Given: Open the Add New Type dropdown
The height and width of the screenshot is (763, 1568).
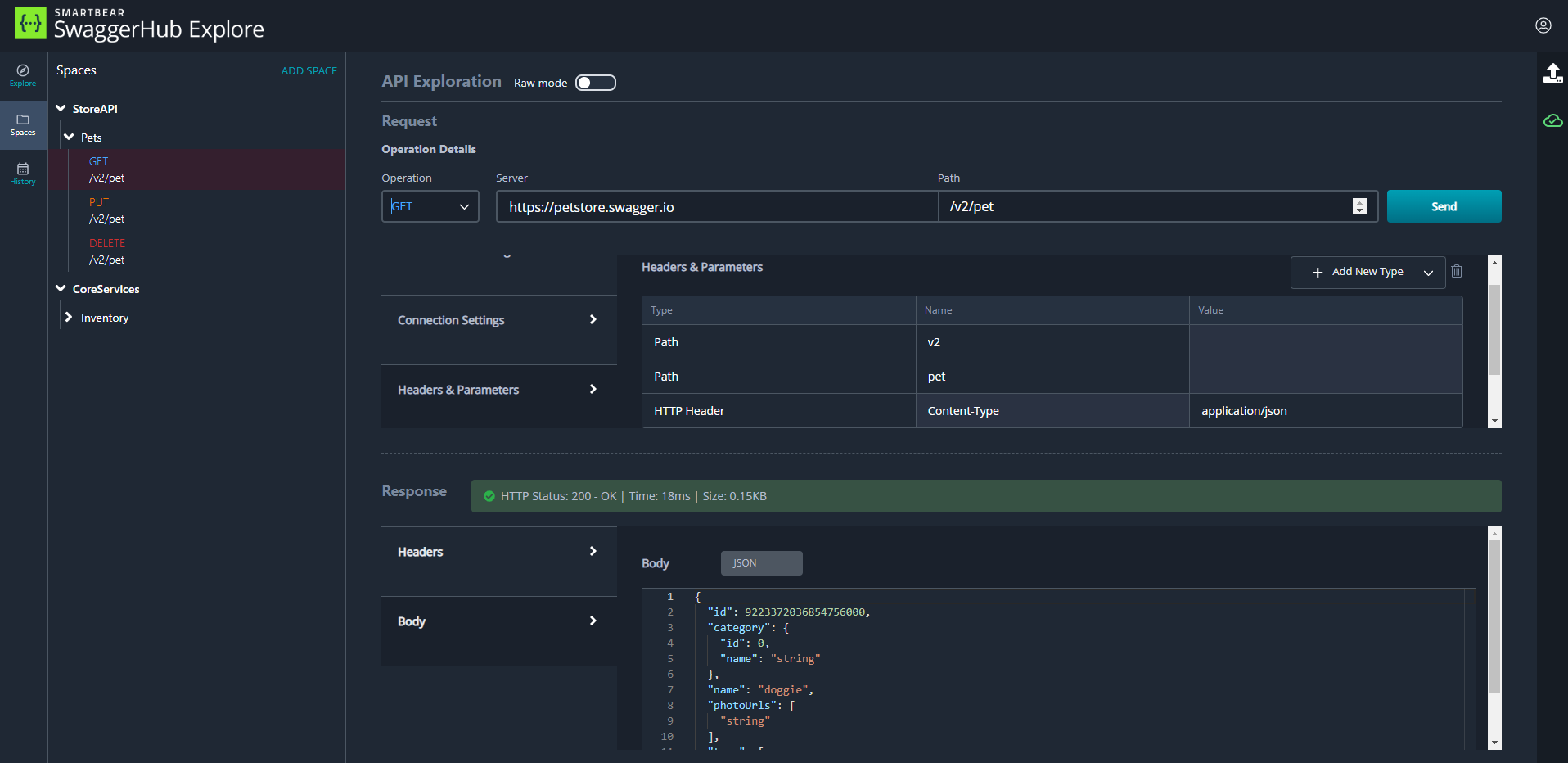Looking at the screenshot, I should 1367,272.
